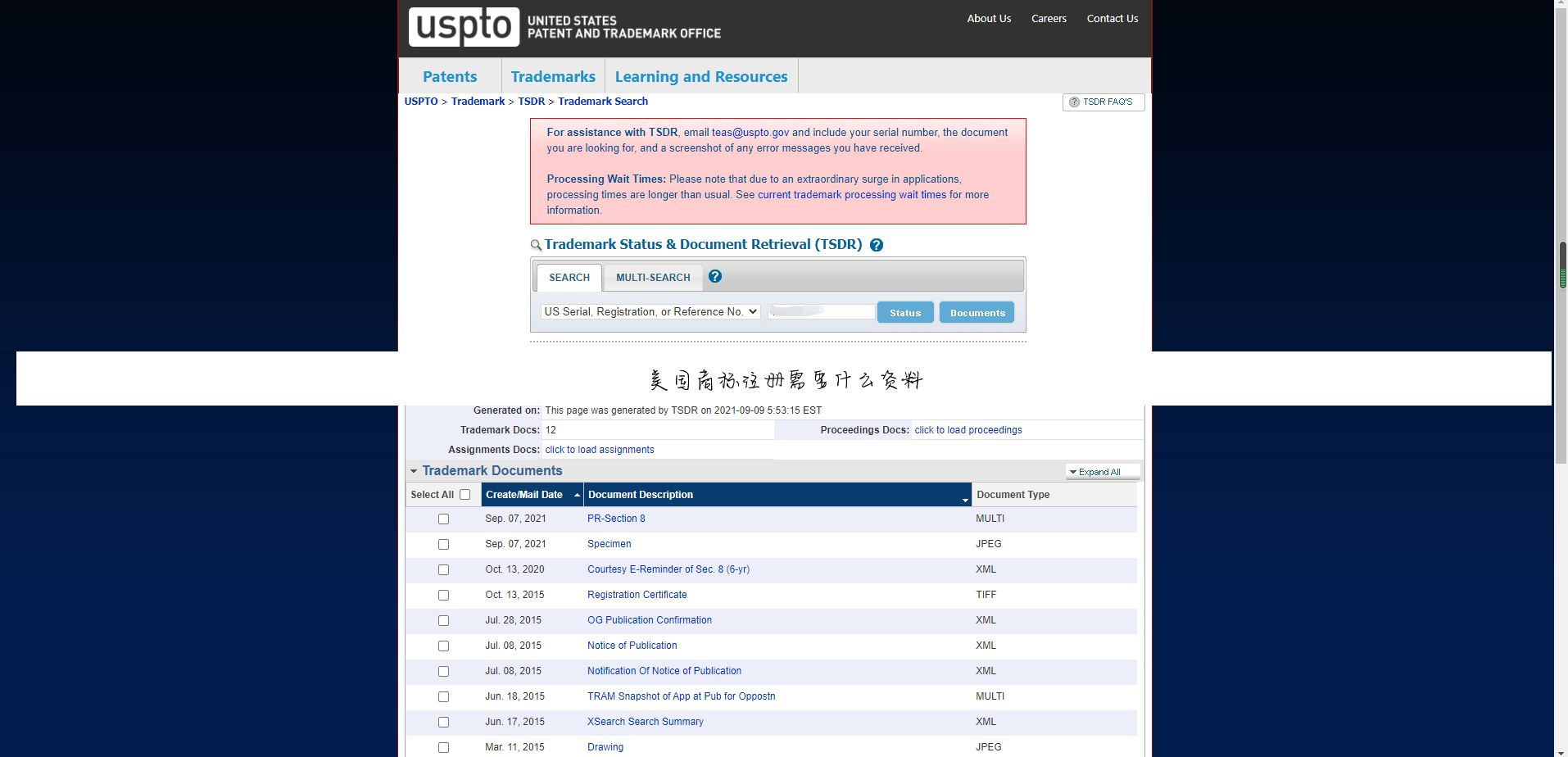Open the PR-Section 8 document
The image size is (1568, 757).
(616, 519)
